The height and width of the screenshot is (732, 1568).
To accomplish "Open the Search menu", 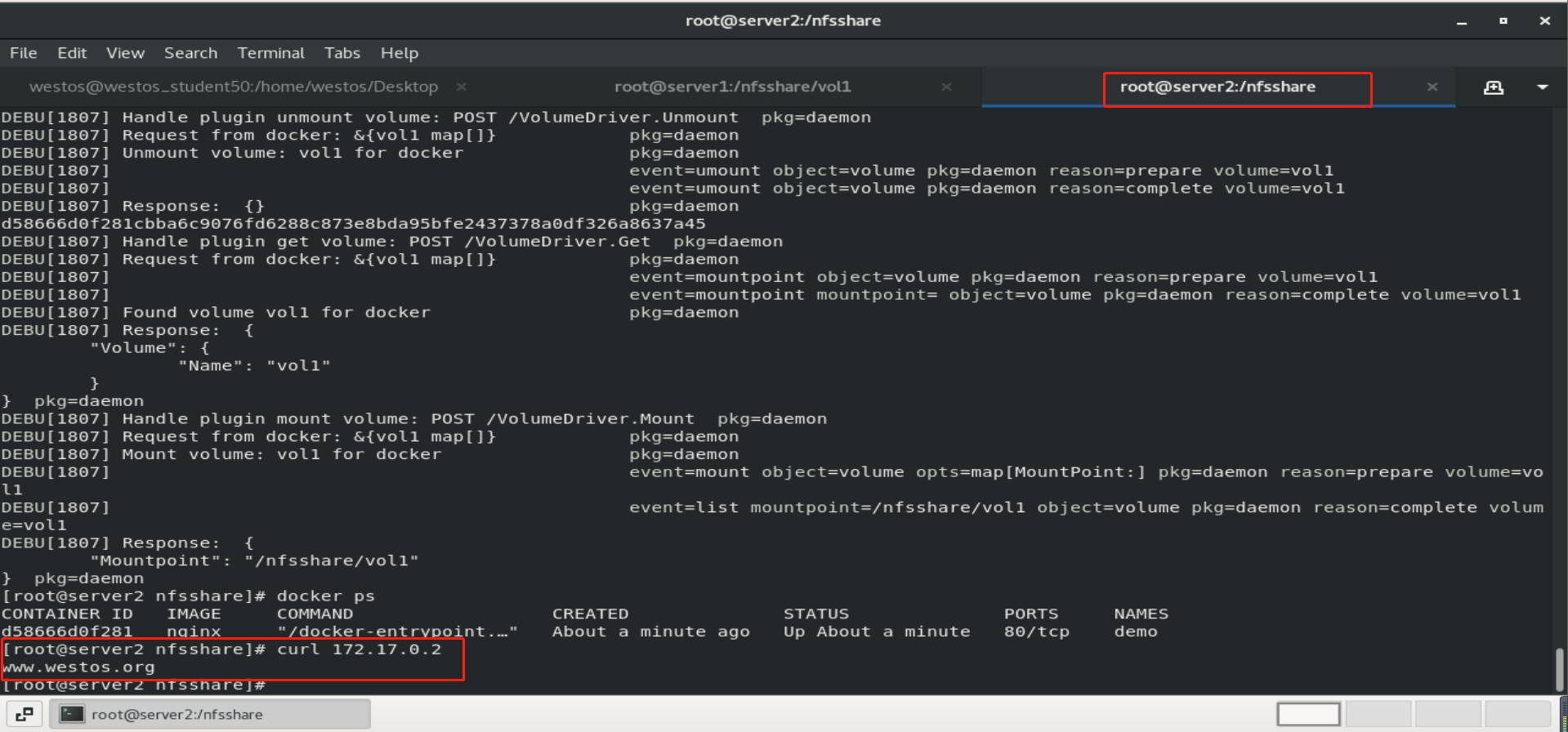I will coord(190,53).
